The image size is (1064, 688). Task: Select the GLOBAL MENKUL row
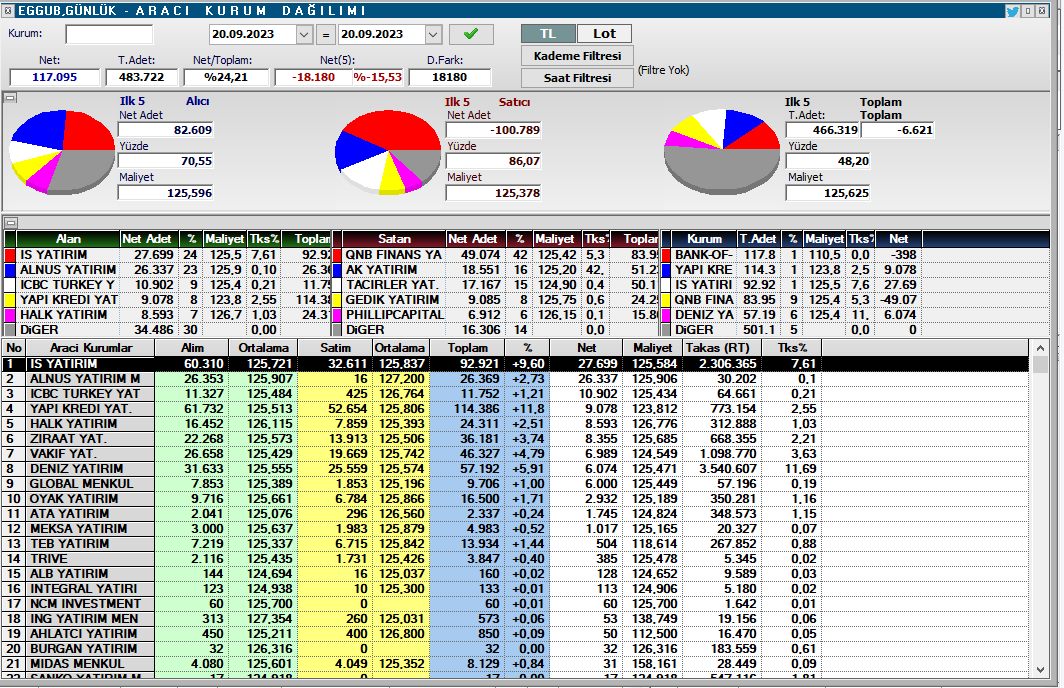[x=515, y=484]
